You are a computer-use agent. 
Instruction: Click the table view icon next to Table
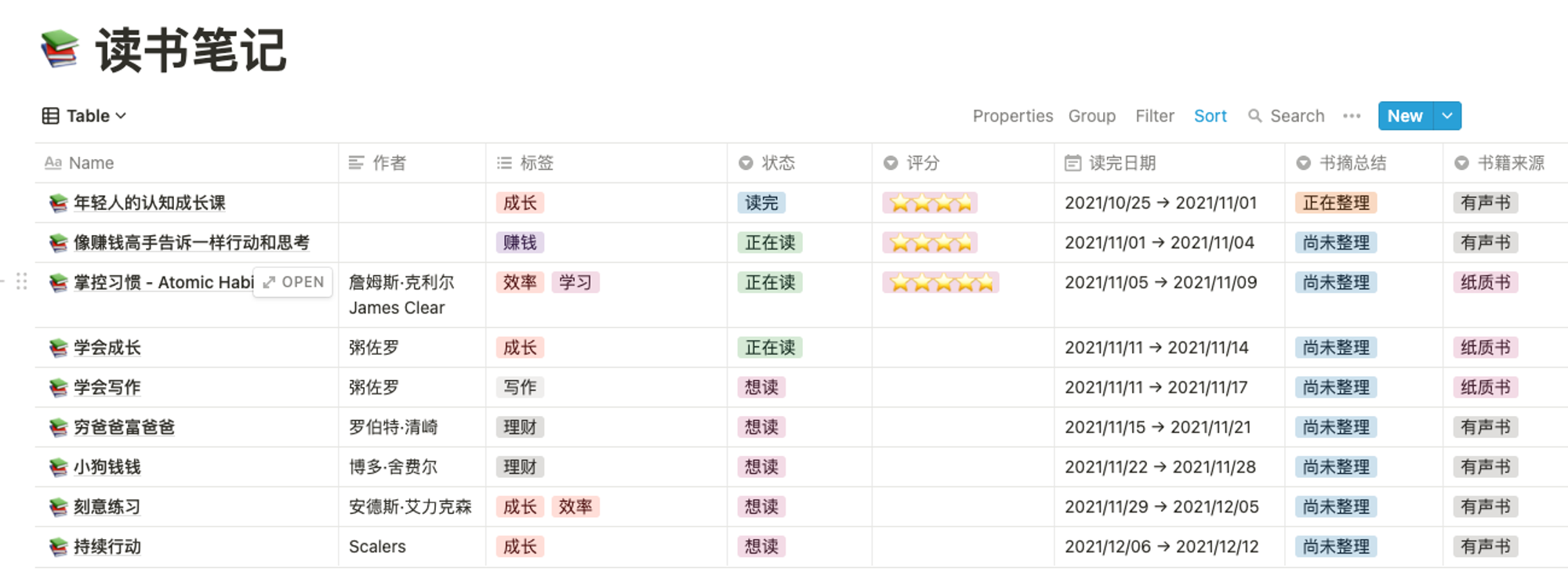tap(50, 116)
